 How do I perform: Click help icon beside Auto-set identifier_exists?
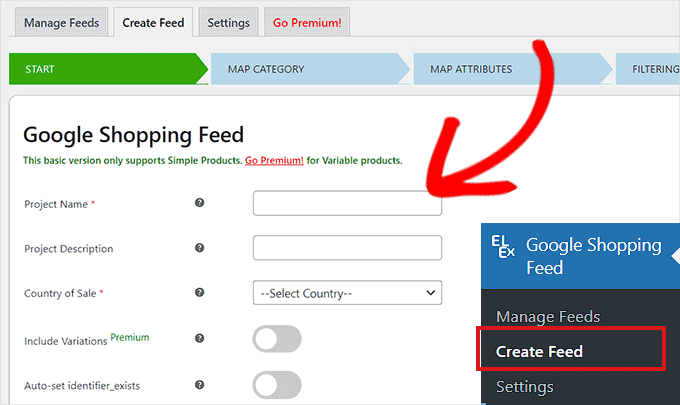199,384
